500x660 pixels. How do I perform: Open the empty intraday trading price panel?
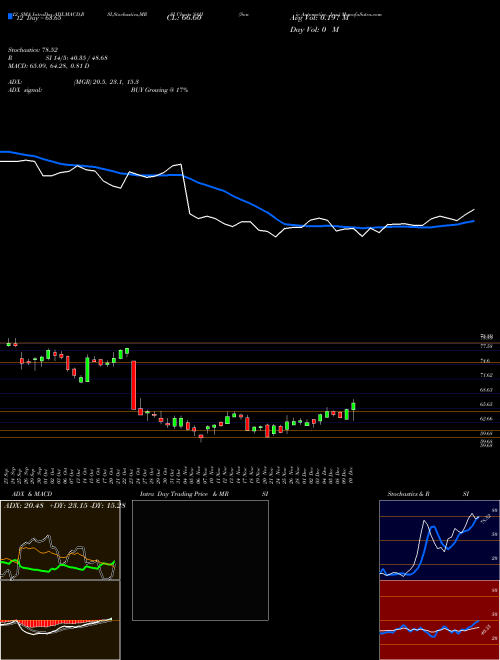(x=200, y=560)
